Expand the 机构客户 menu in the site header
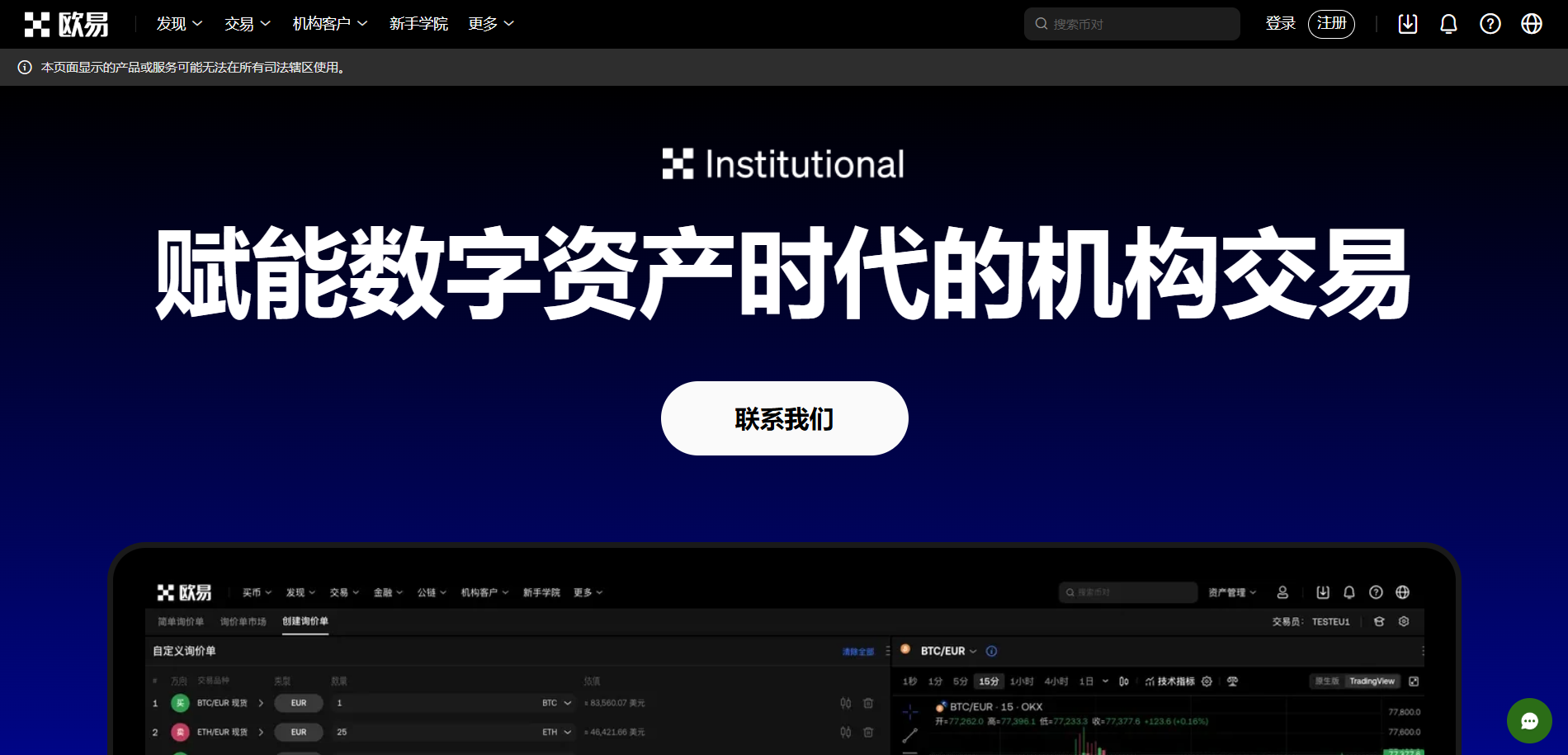 coord(330,24)
